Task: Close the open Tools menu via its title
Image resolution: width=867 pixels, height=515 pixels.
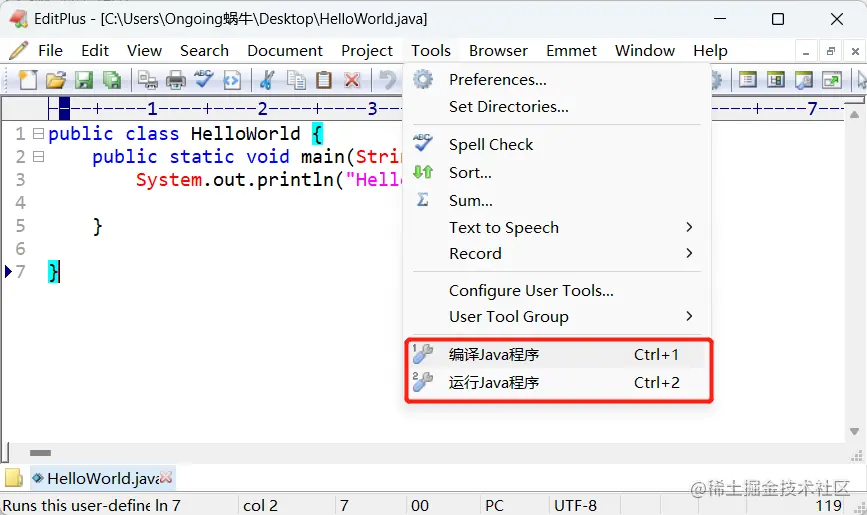Action: coord(431,51)
